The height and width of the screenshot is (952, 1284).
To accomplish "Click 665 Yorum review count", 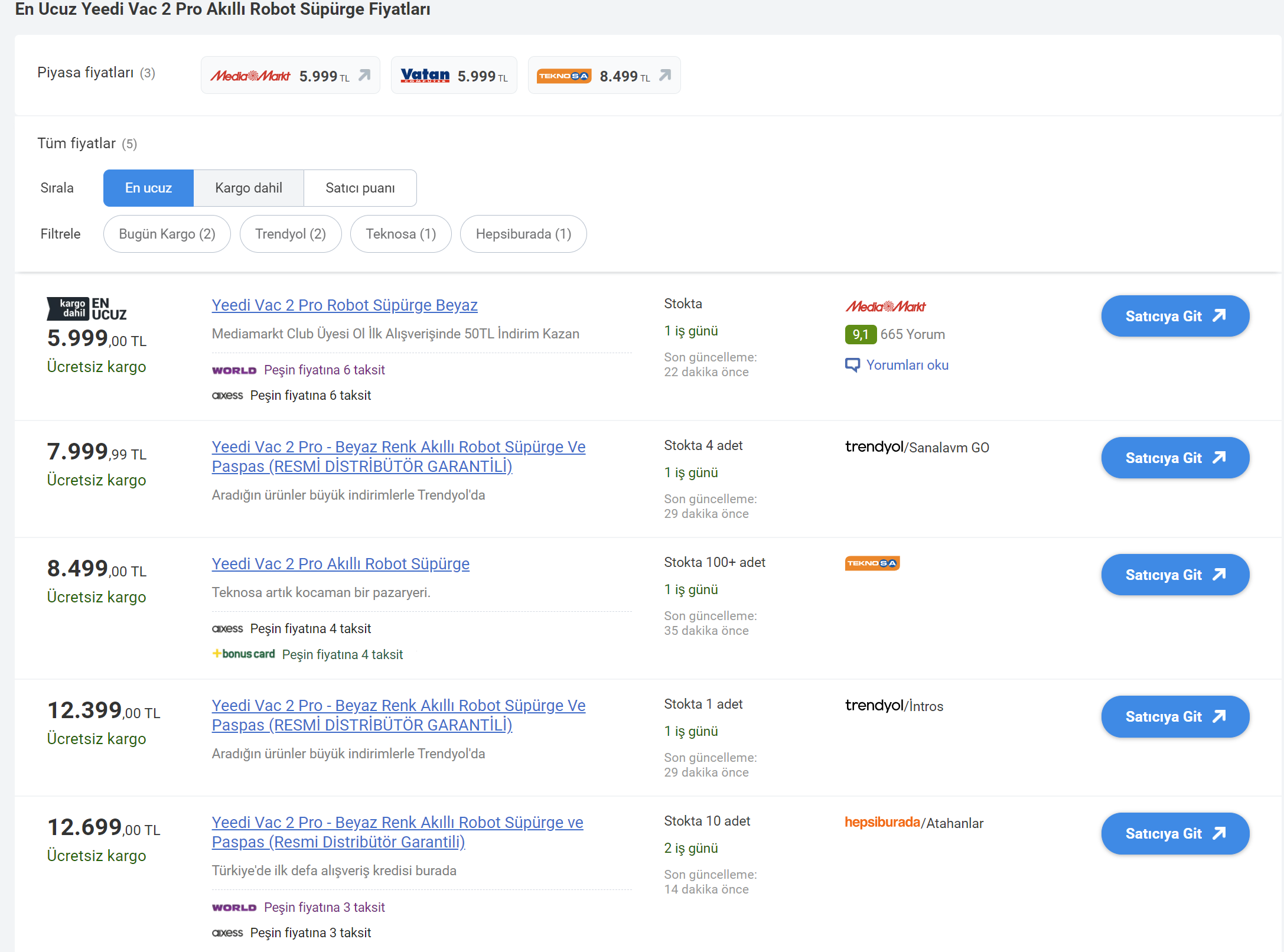I will pos(913,334).
